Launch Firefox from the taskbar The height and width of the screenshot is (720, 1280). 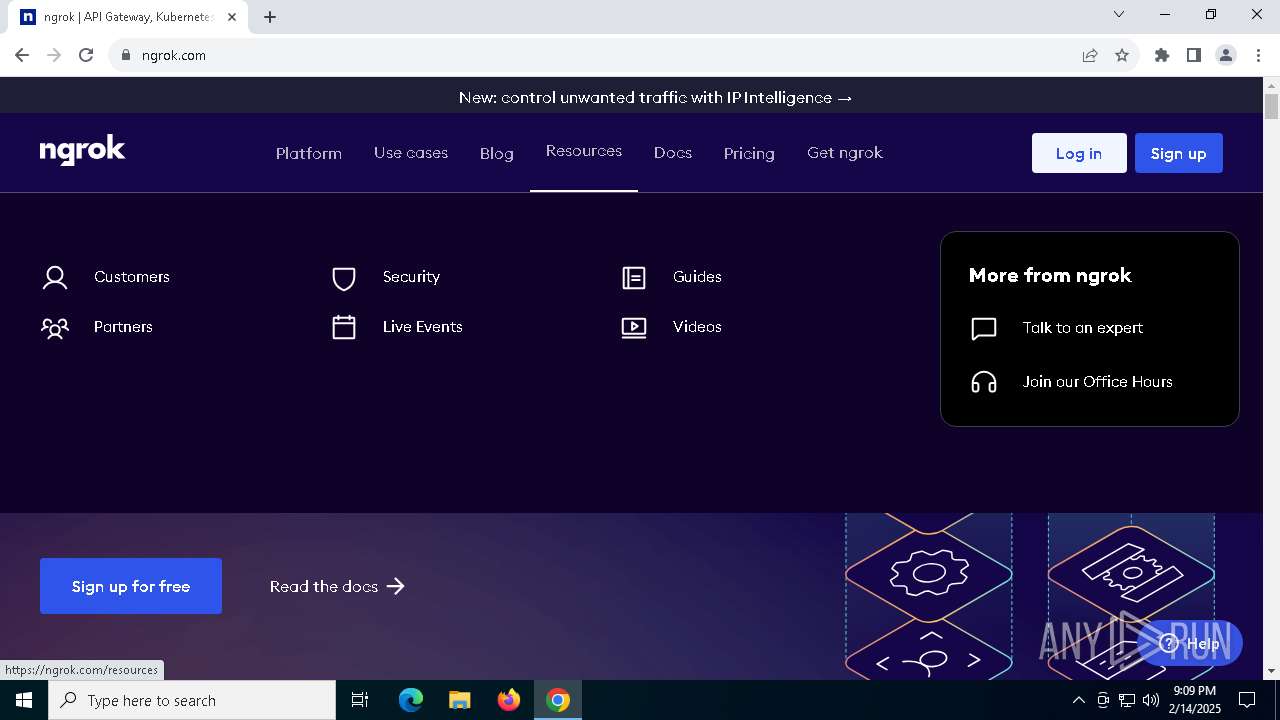click(509, 700)
